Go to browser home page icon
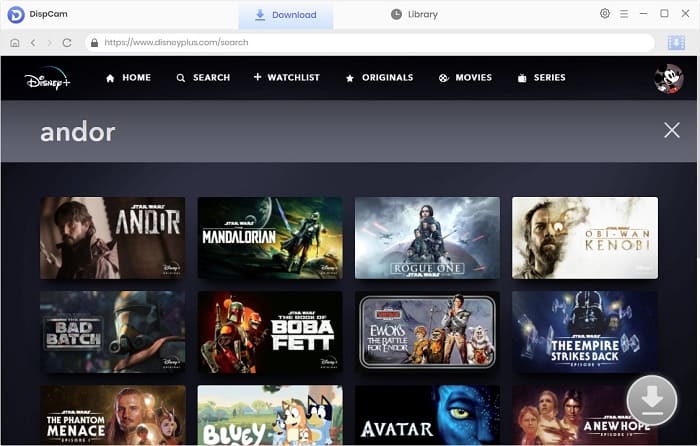Image resolution: width=700 pixels, height=446 pixels. (x=15, y=43)
